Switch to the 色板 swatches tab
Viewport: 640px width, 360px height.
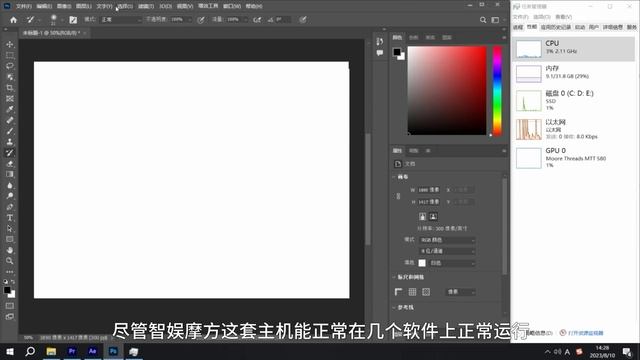point(413,38)
